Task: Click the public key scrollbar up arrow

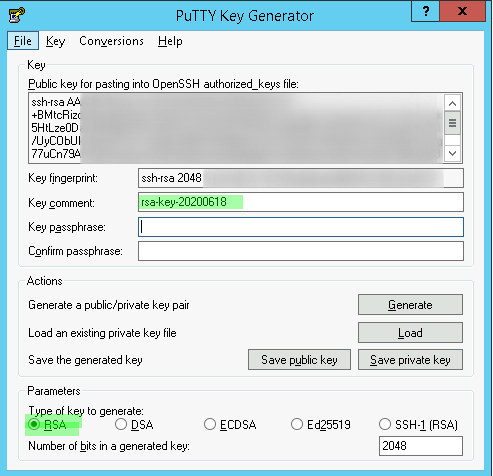Action: tap(452, 103)
